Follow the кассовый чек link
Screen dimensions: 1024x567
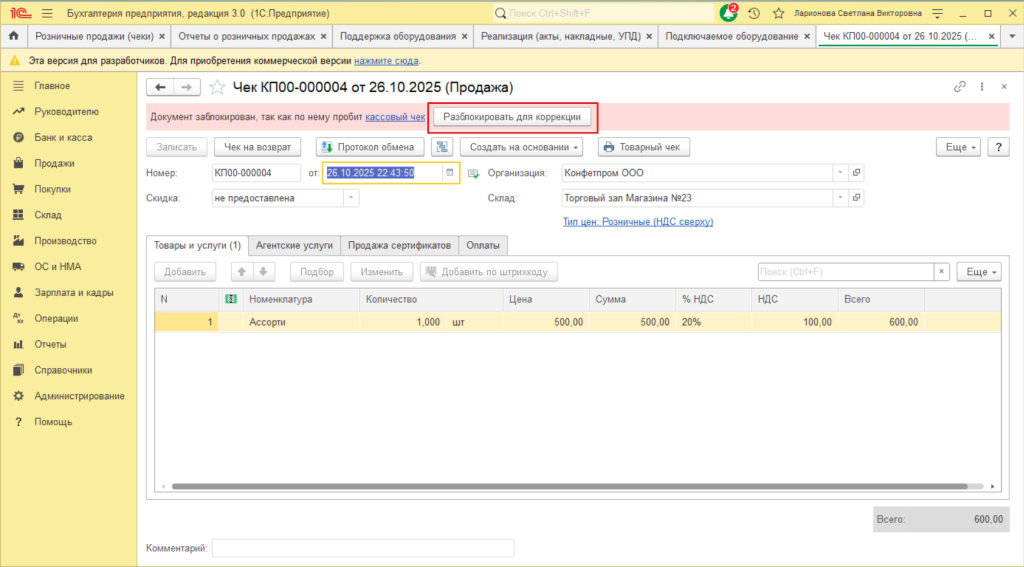point(395,117)
